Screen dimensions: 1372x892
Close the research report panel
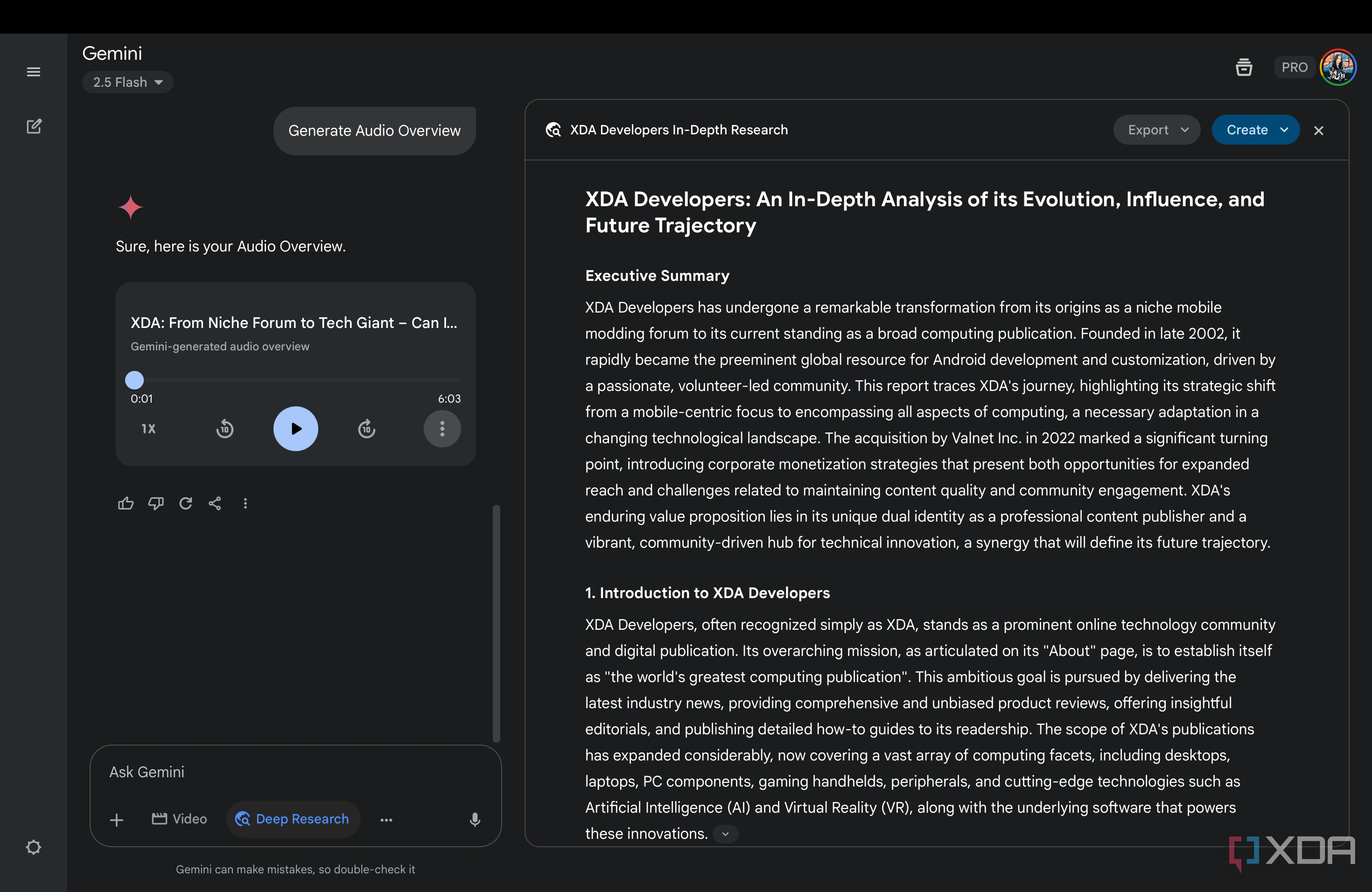pos(1318,131)
